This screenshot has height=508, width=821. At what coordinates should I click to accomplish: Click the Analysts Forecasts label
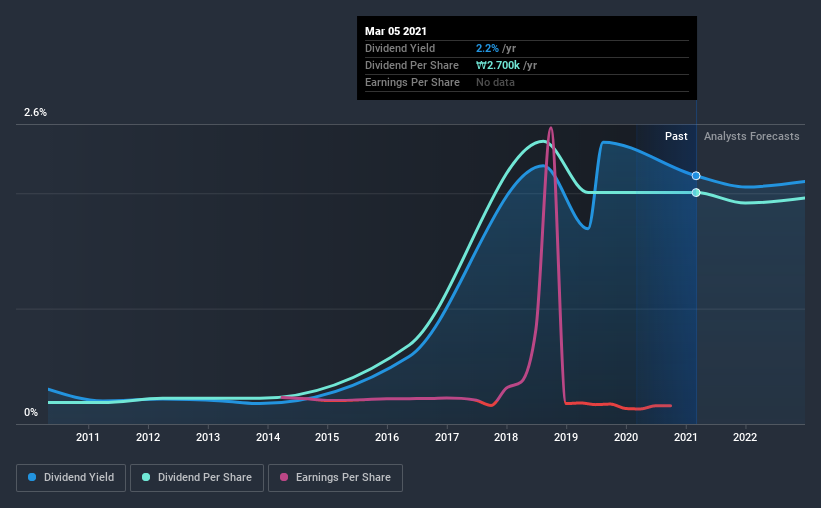click(751, 136)
